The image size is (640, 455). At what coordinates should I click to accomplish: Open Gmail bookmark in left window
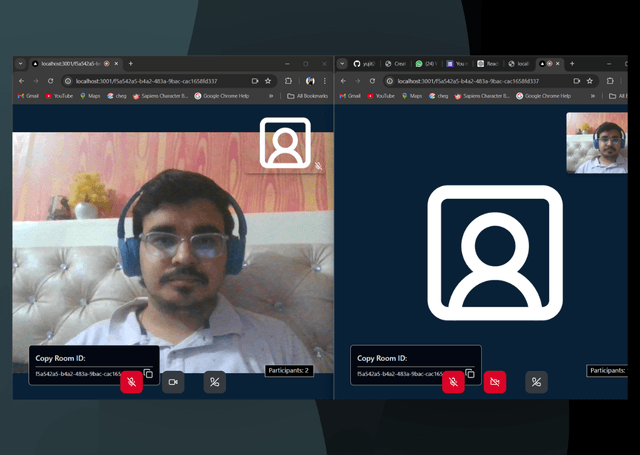click(x=28, y=96)
